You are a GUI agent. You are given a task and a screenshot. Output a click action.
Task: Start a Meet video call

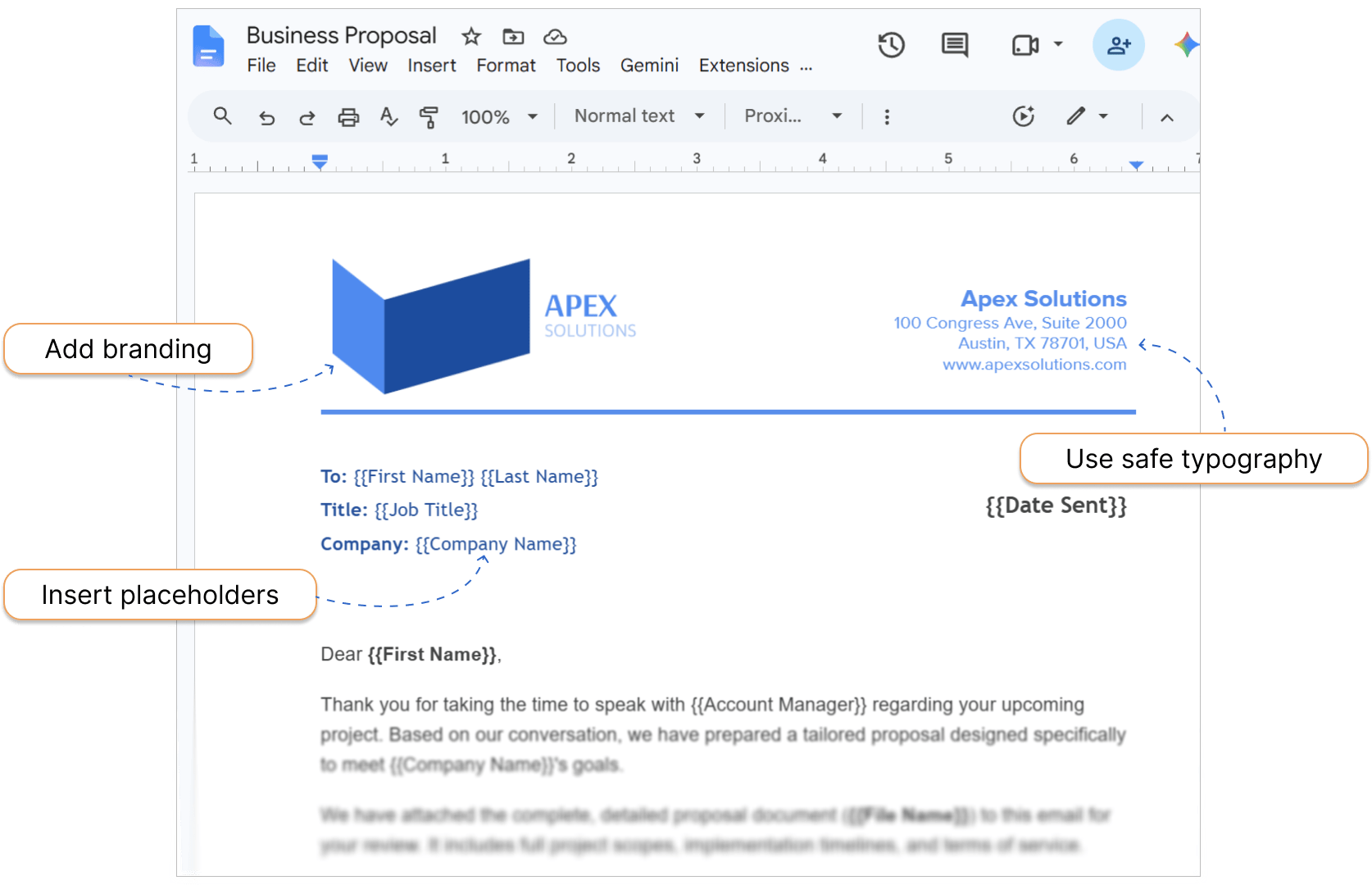pyautogui.click(x=1025, y=45)
